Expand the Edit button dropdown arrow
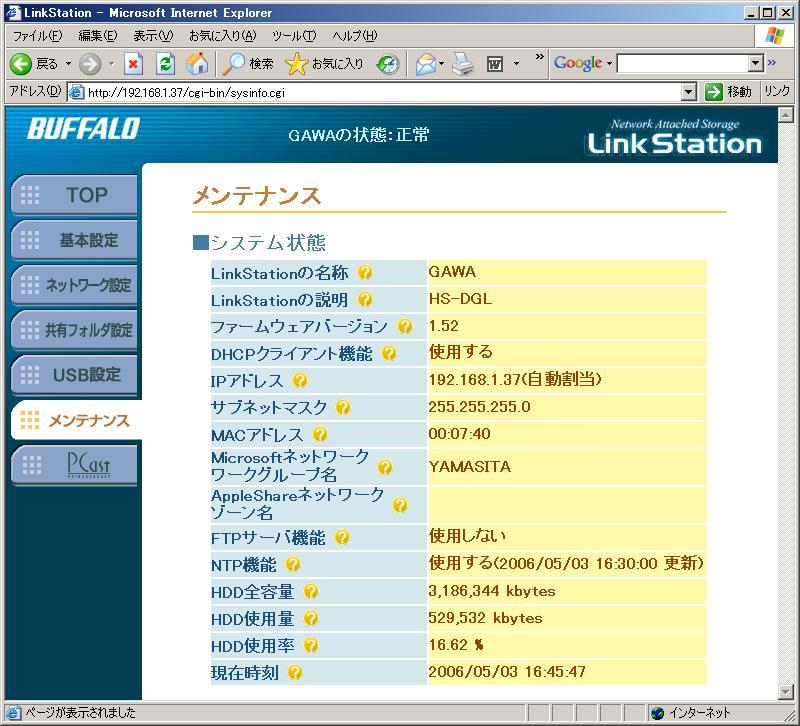Screen dimensions: 800x726 tap(516, 64)
